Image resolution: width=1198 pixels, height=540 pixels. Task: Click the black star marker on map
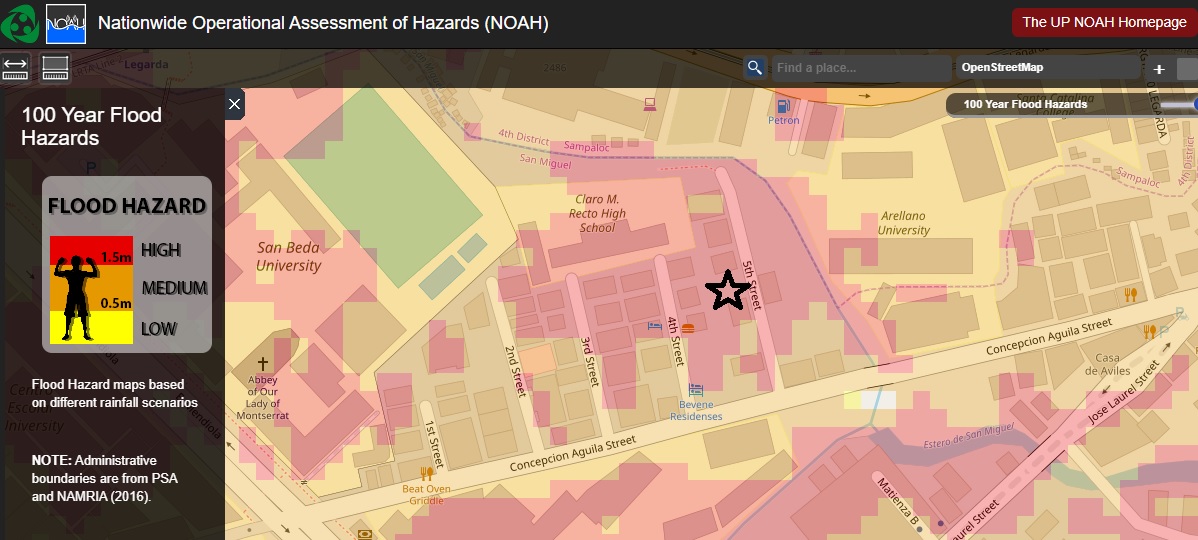tap(727, 290)
